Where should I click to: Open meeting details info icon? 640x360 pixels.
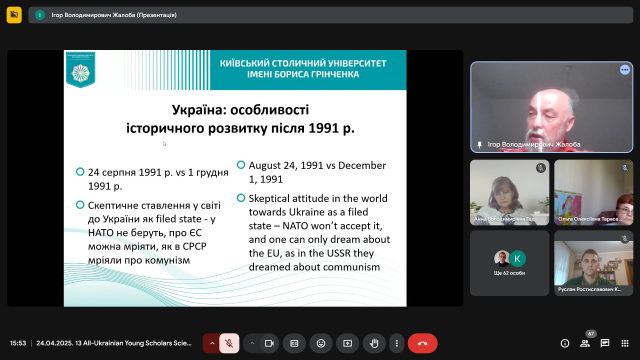[x=565, y=343]
